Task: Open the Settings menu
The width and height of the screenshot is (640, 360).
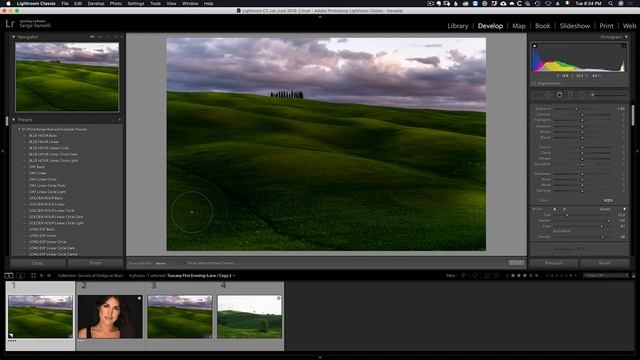Action: pyautogui.click(x=136, y=3)
